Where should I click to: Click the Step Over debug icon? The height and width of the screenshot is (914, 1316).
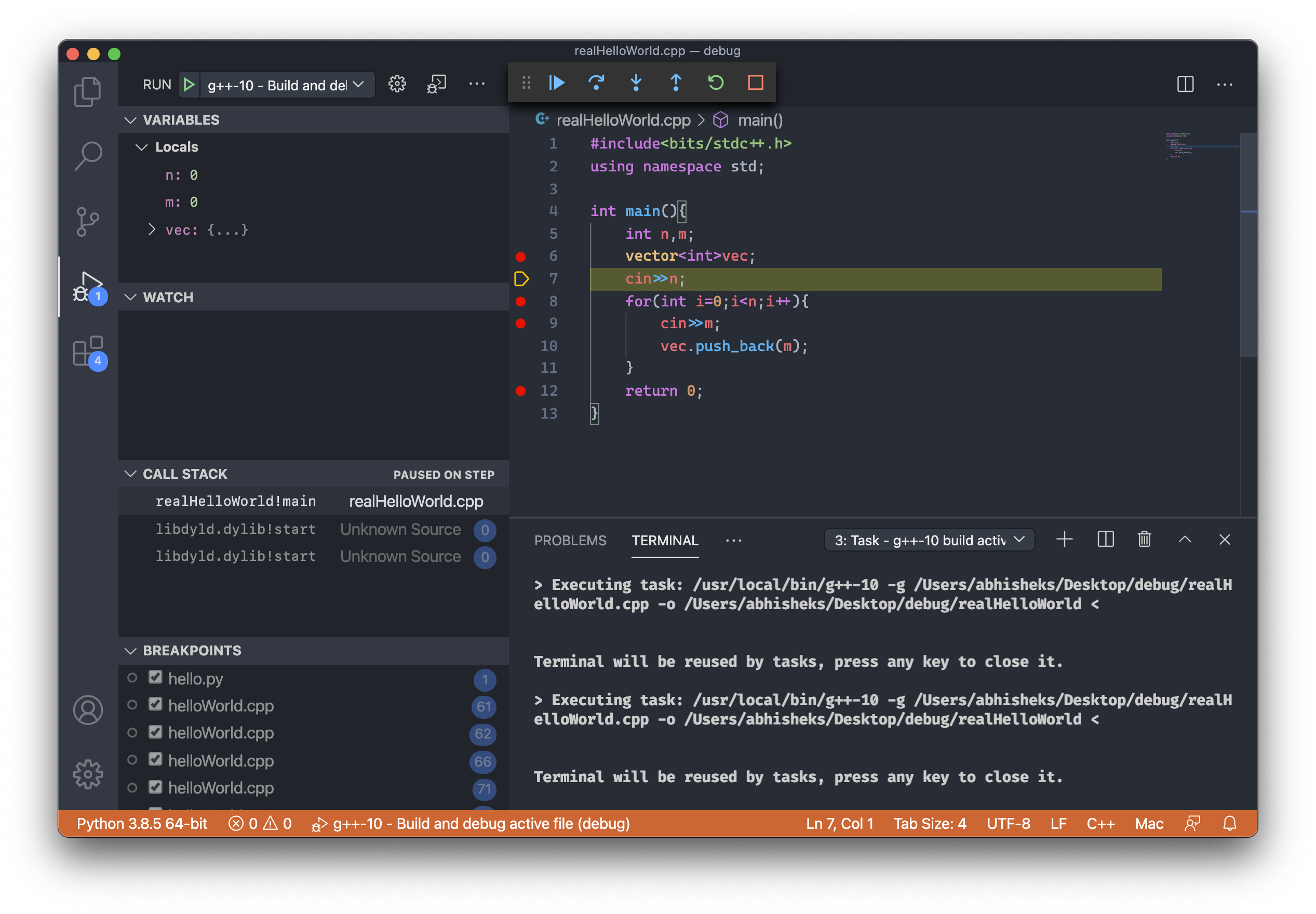coord(596,83)
